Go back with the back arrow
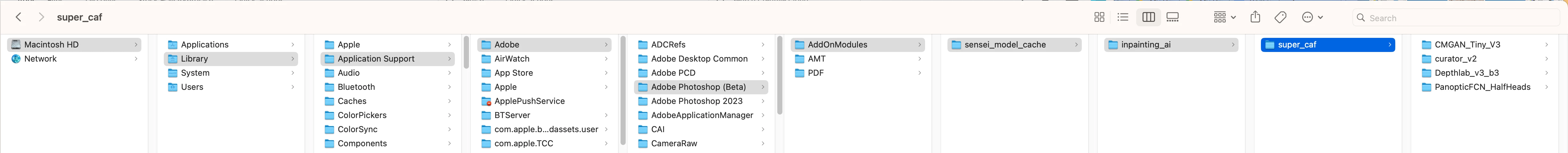Screen dimensions: 1568x153 (19, 17)
